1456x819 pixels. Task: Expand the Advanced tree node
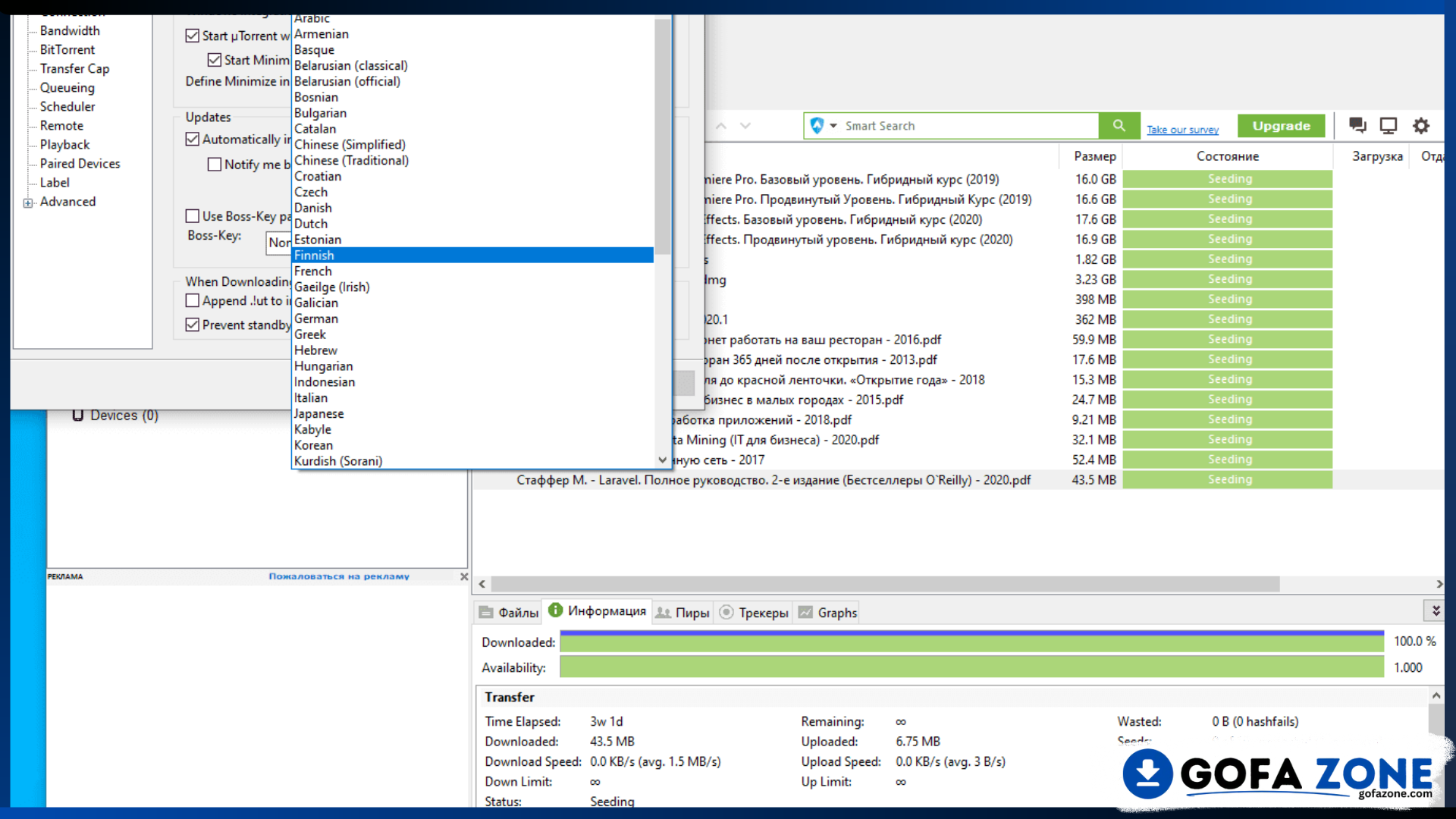pos(28,202)
